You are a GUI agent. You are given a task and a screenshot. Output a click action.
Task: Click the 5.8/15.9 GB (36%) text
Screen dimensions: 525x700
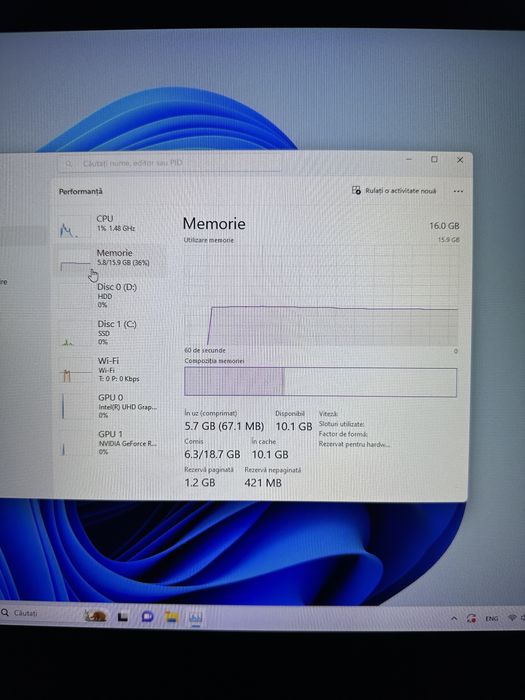[123, 263]
